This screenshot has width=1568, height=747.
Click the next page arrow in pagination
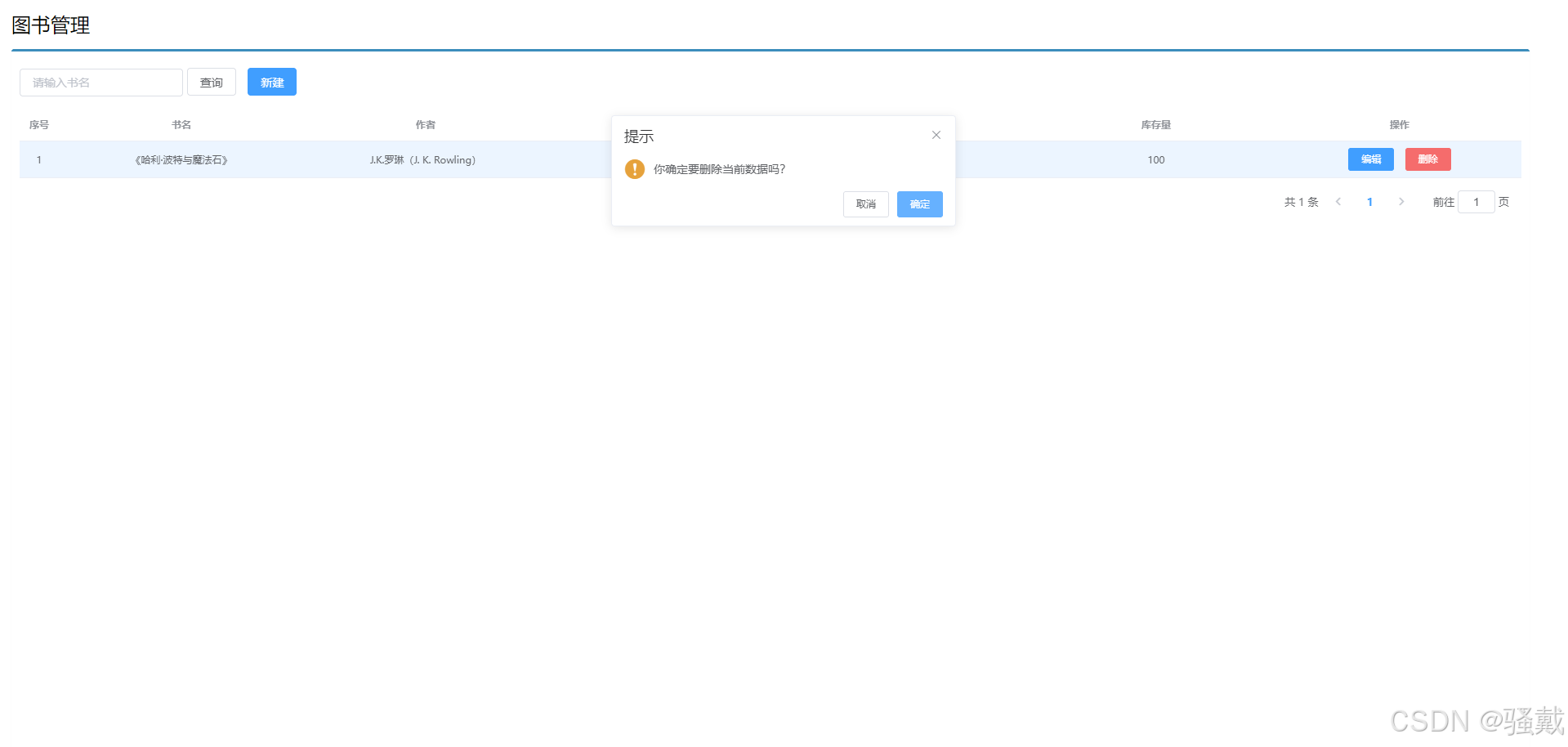click(1401, 201)
